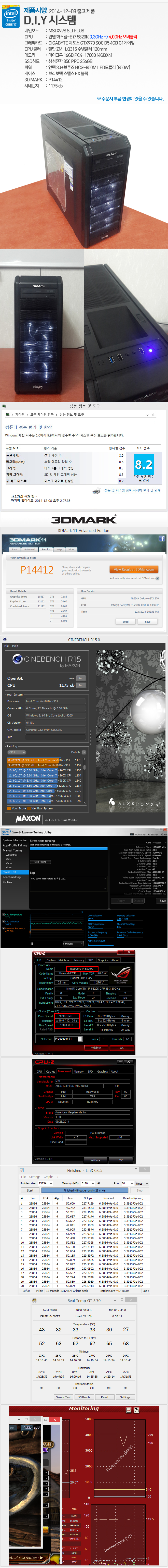
Task: Run the CPU test in Cinebench
Action: point(81,685)
